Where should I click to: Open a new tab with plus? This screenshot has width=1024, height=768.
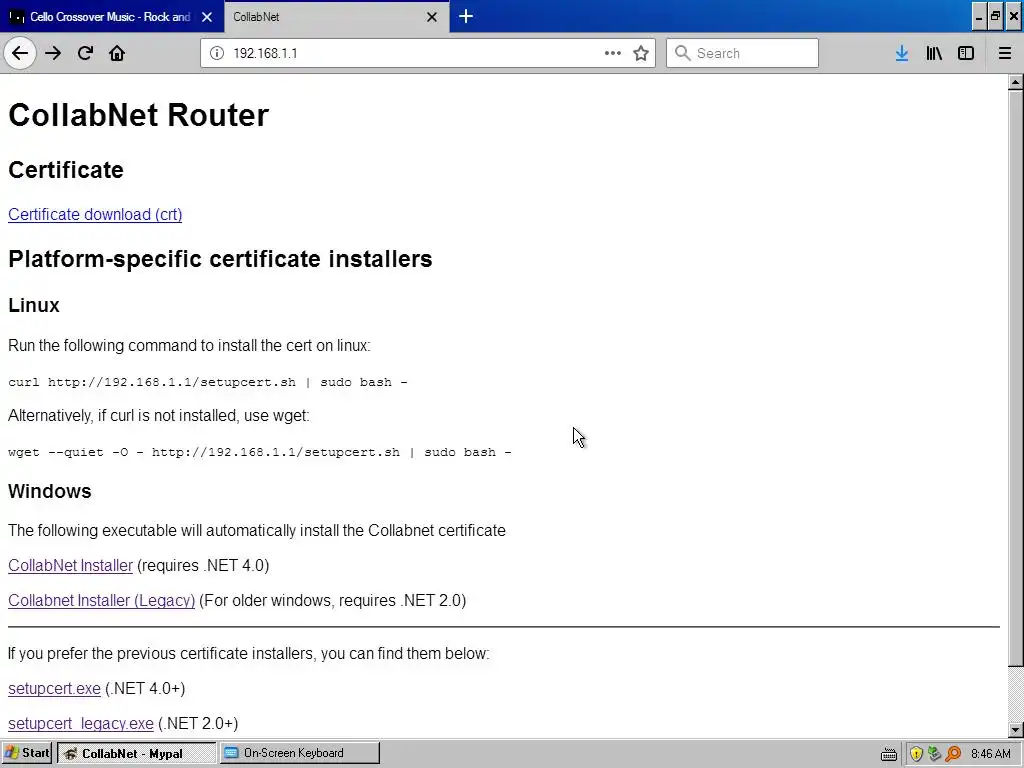(466, 16)
